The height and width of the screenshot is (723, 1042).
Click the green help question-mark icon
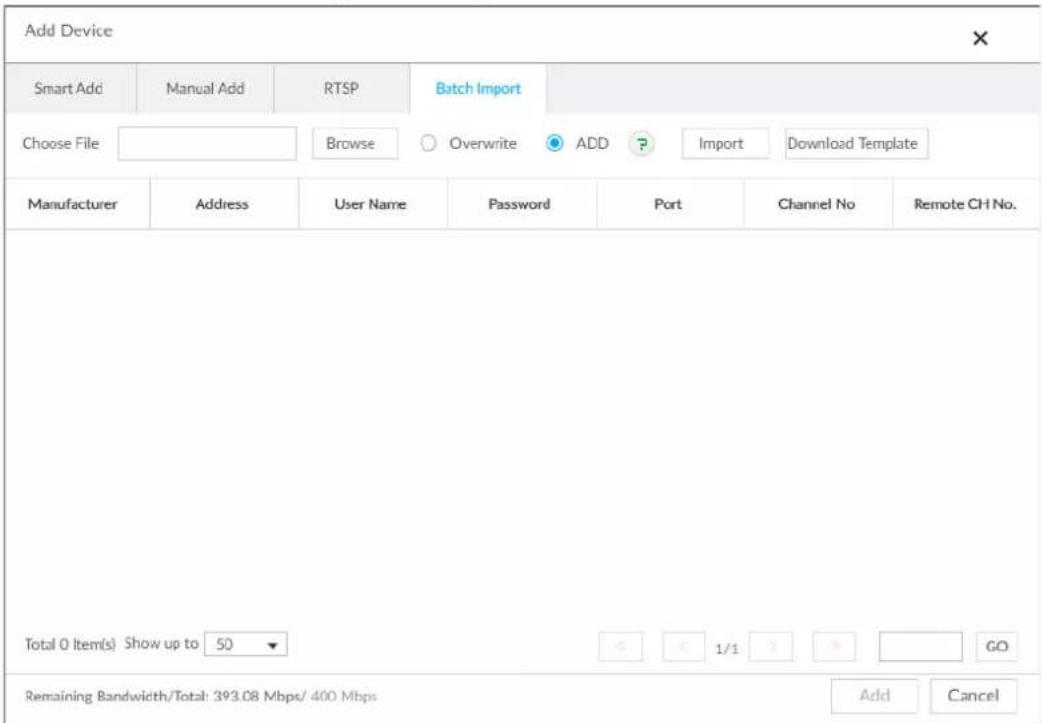click(641, 144)
